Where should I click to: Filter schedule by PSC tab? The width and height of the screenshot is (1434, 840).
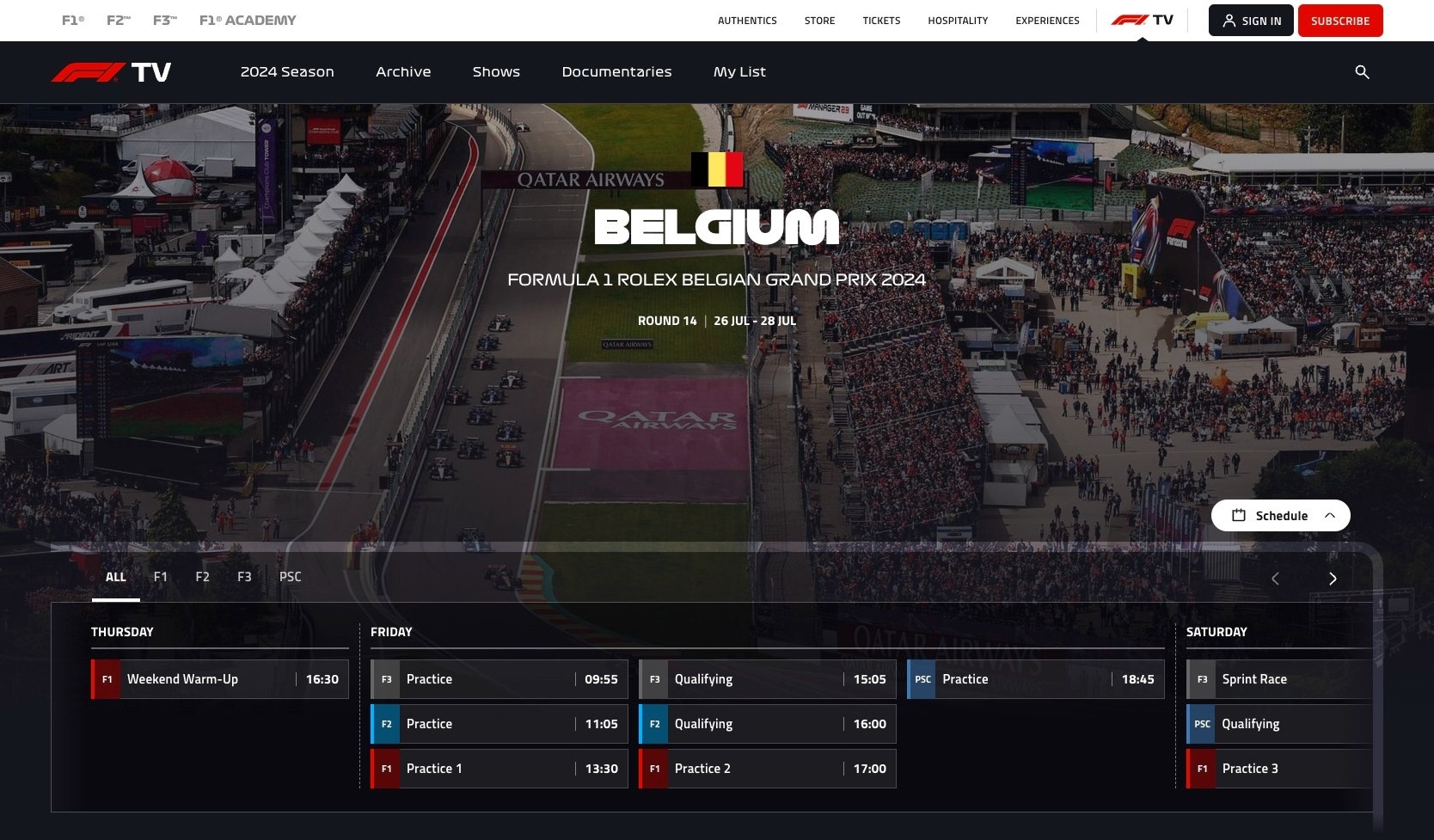pos(291,577)
